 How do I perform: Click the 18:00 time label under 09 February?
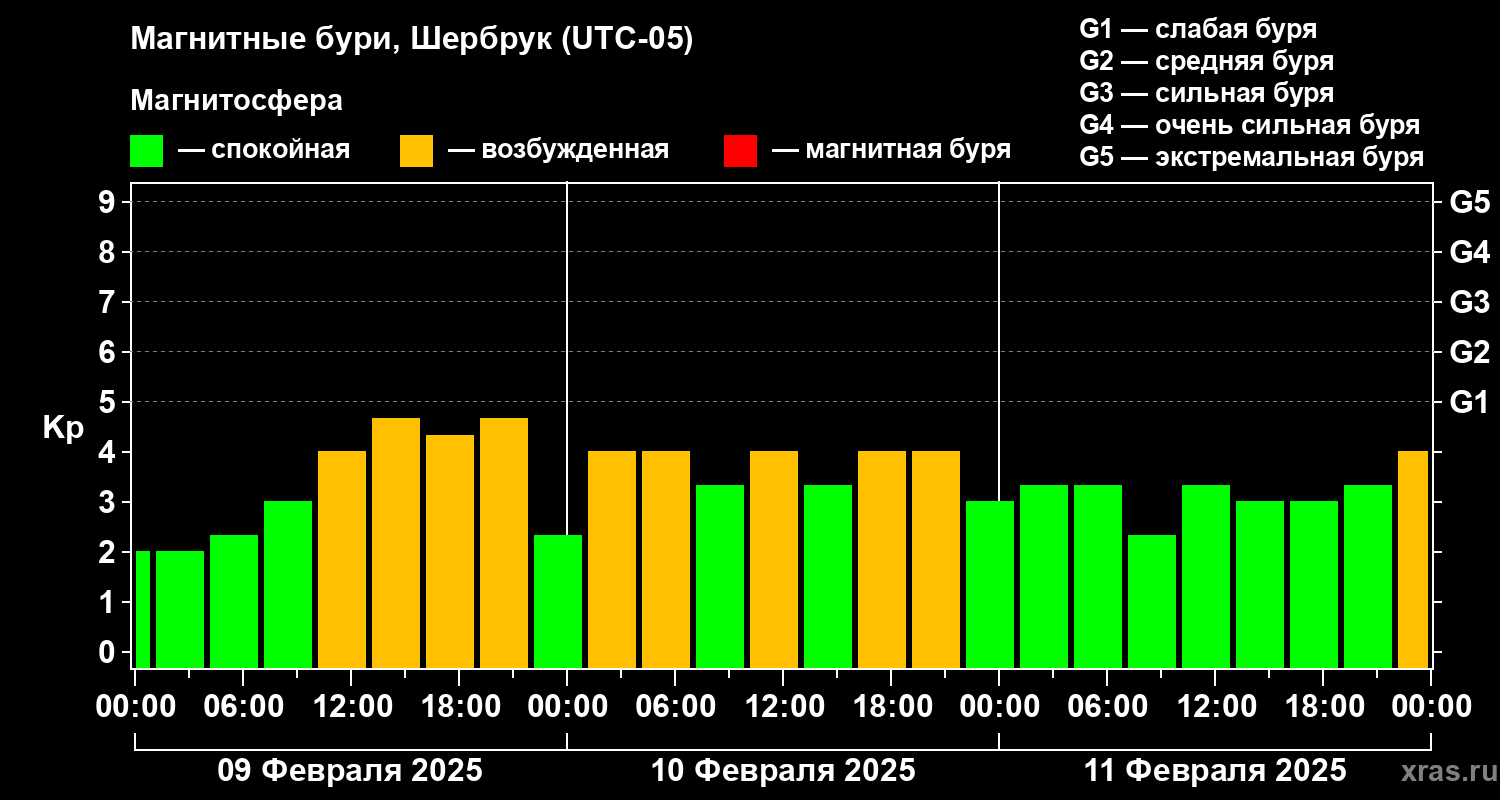[459, 707]
